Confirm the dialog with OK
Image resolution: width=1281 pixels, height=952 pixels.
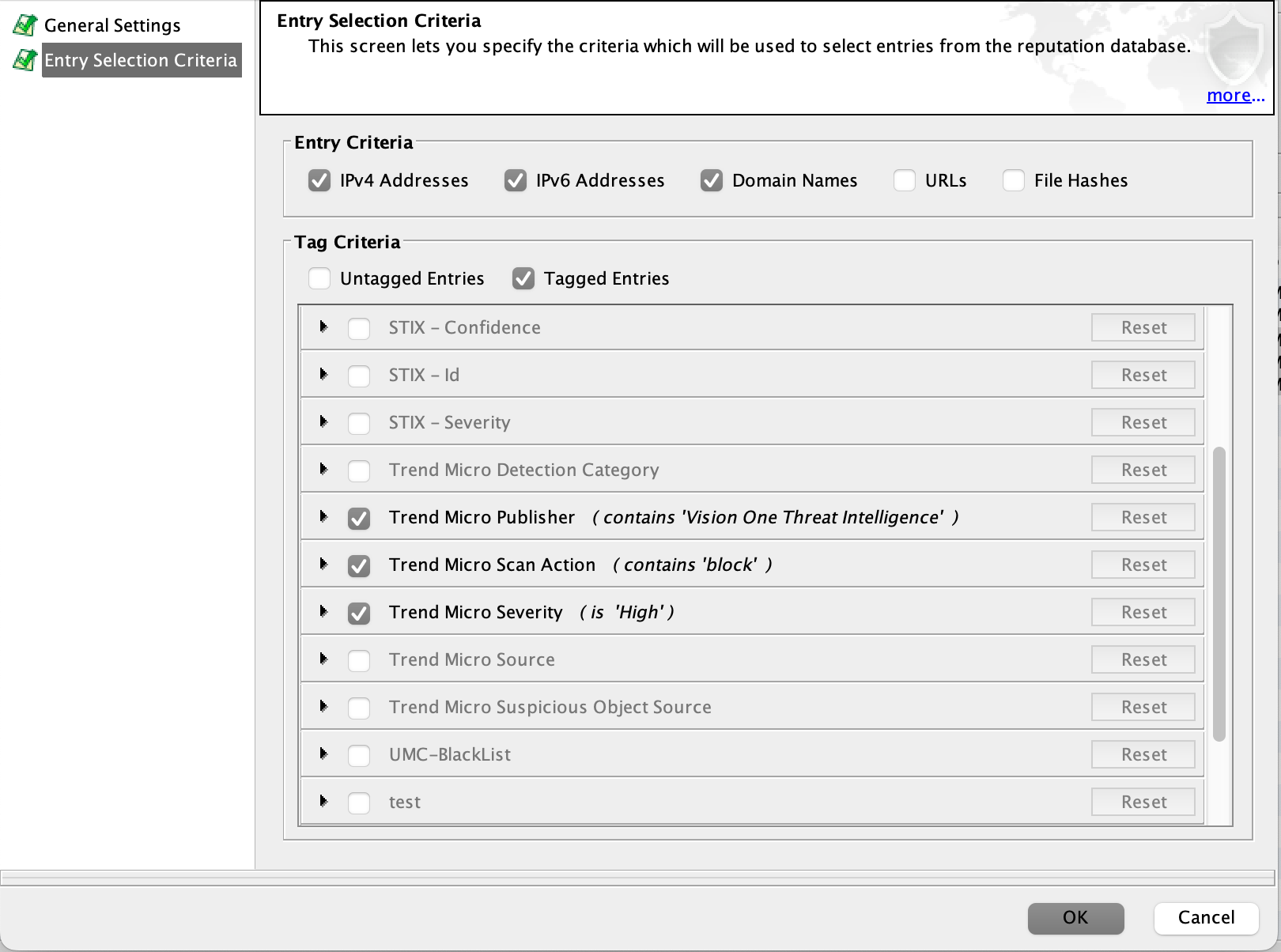pos(1075,917)
